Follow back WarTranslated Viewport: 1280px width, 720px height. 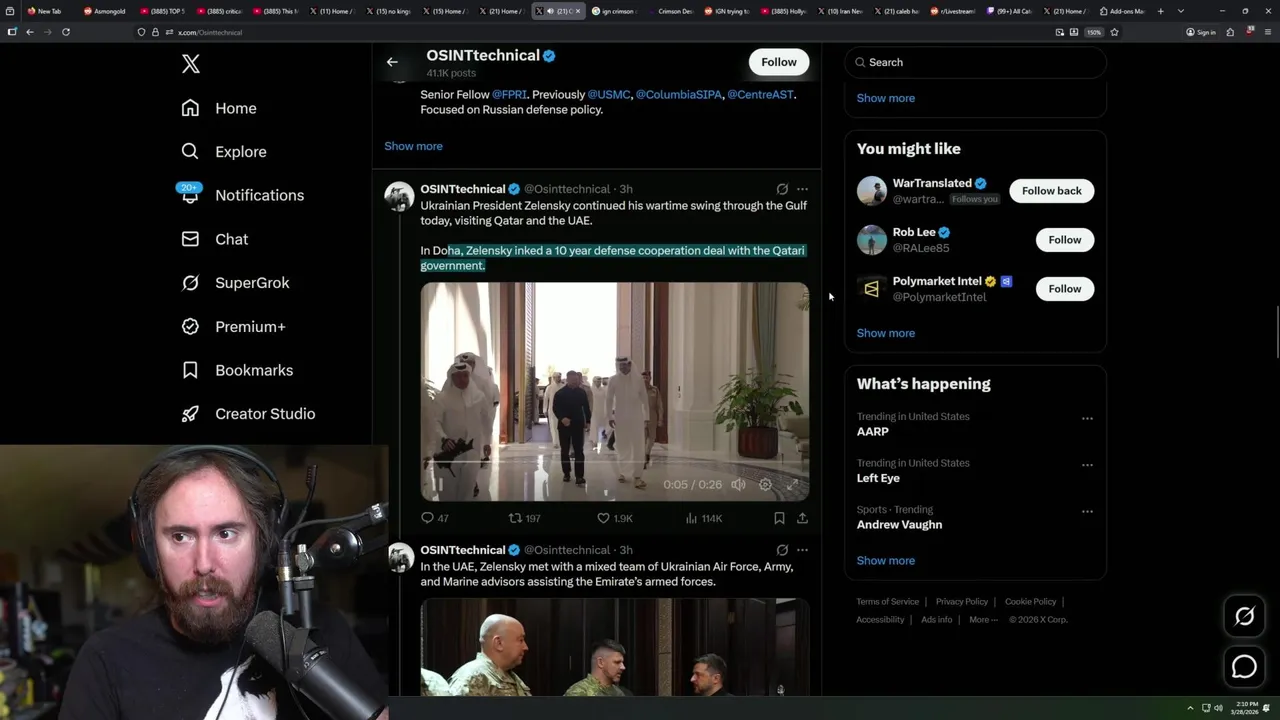coord(1052,191)
